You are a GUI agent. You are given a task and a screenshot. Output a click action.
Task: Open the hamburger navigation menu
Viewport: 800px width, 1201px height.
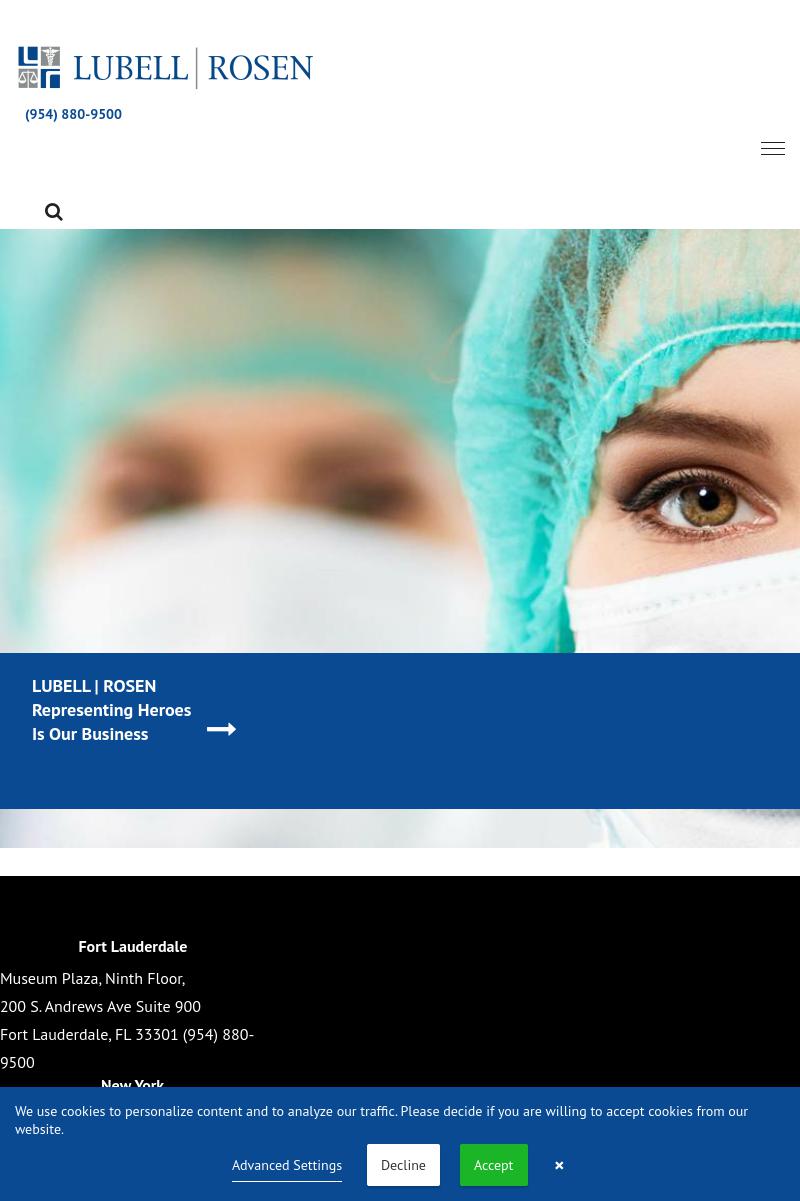coord(772,148)
